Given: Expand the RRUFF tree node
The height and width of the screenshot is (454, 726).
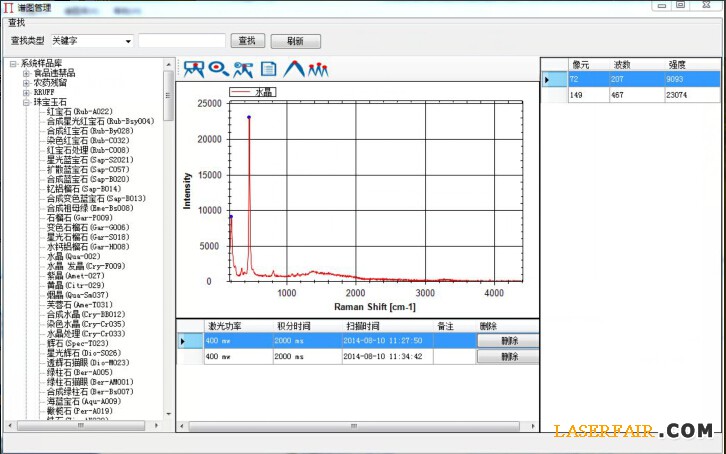Looking at the screenshot, I should point(26,92).
